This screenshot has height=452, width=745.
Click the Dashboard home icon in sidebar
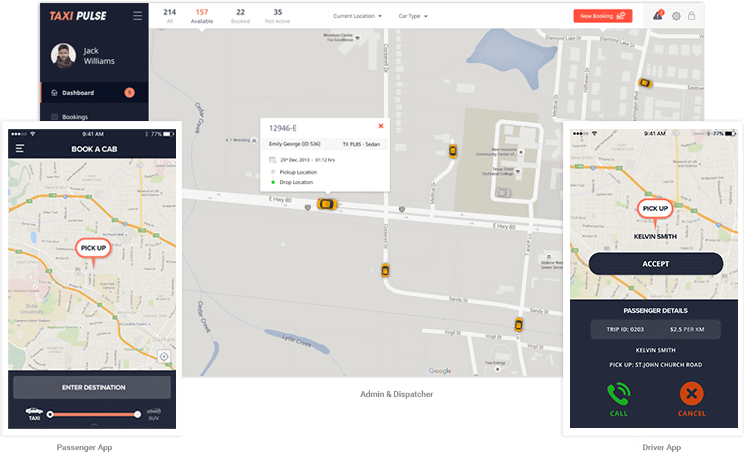54,93
